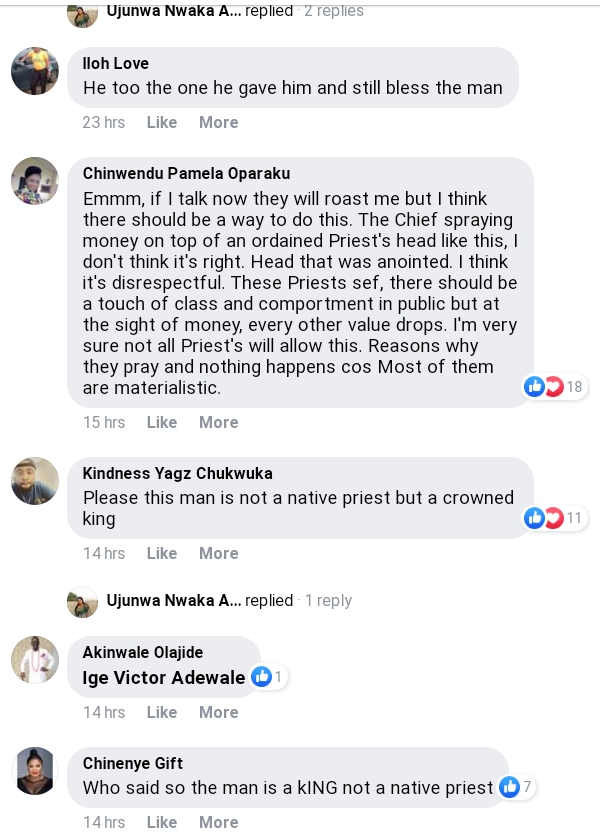This screenshot has width=600, height=833.
Task: View Kindness Yagz Chukwuka's profile photo
Action: coord(35,481)
